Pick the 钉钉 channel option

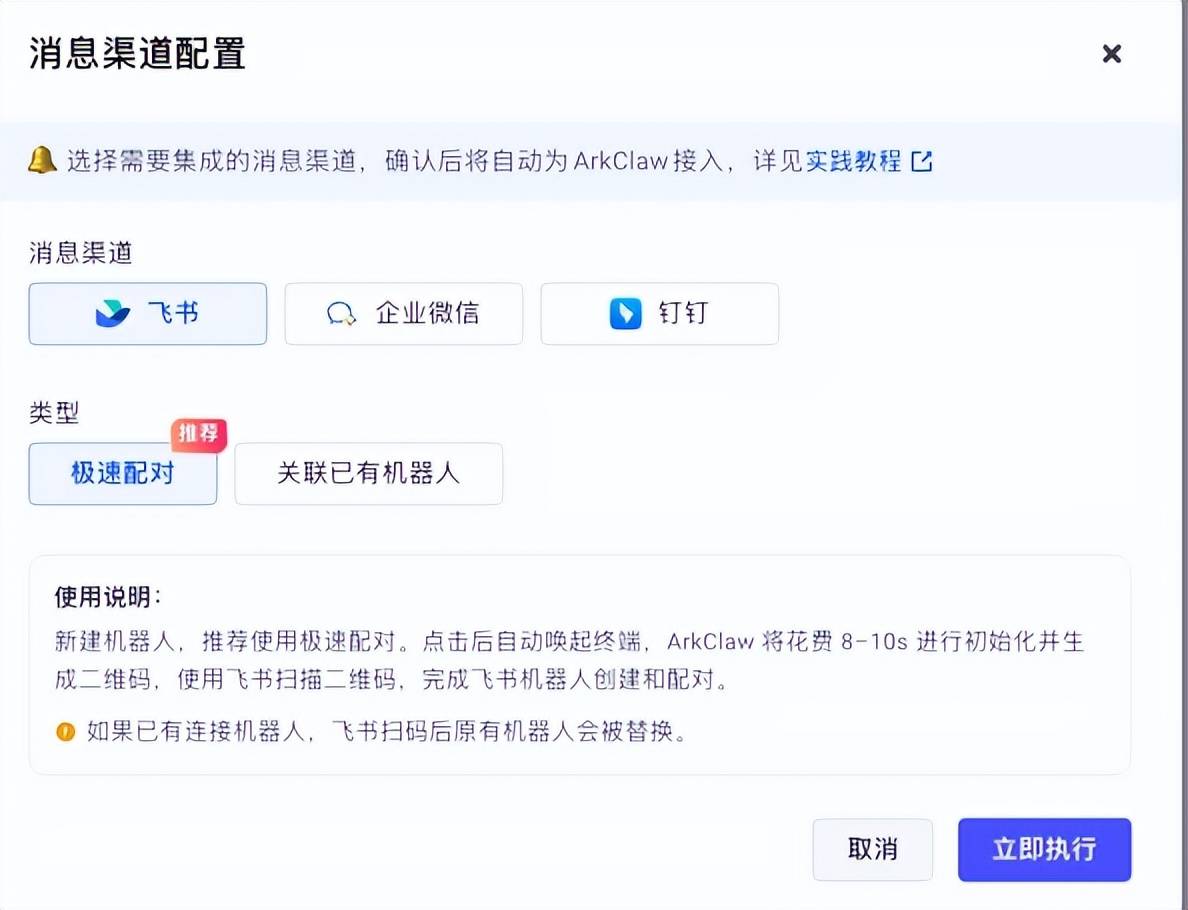pyautogui.click(x=660, y=314)
